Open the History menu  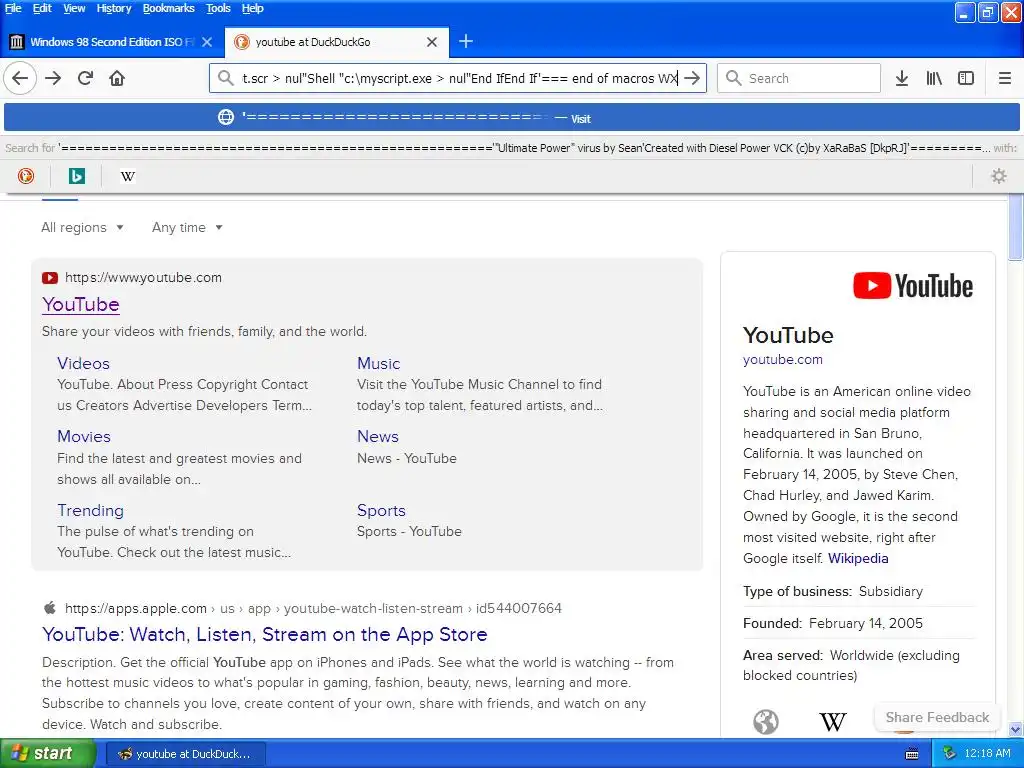114,8
